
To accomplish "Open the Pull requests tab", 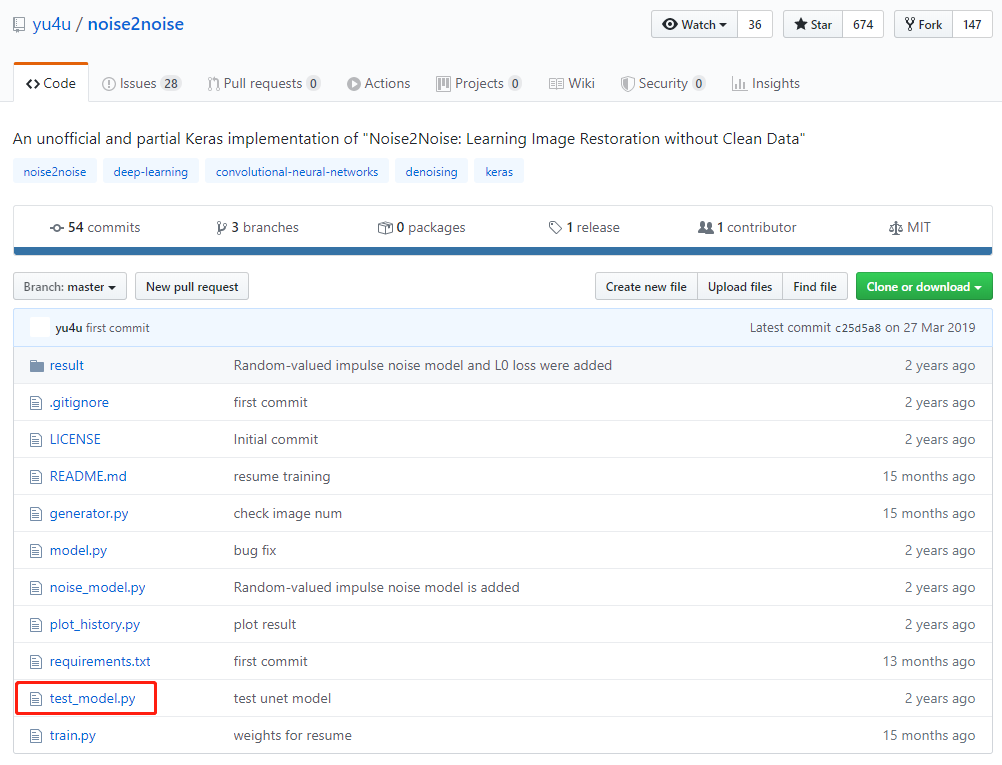I will tap(264, 84).
